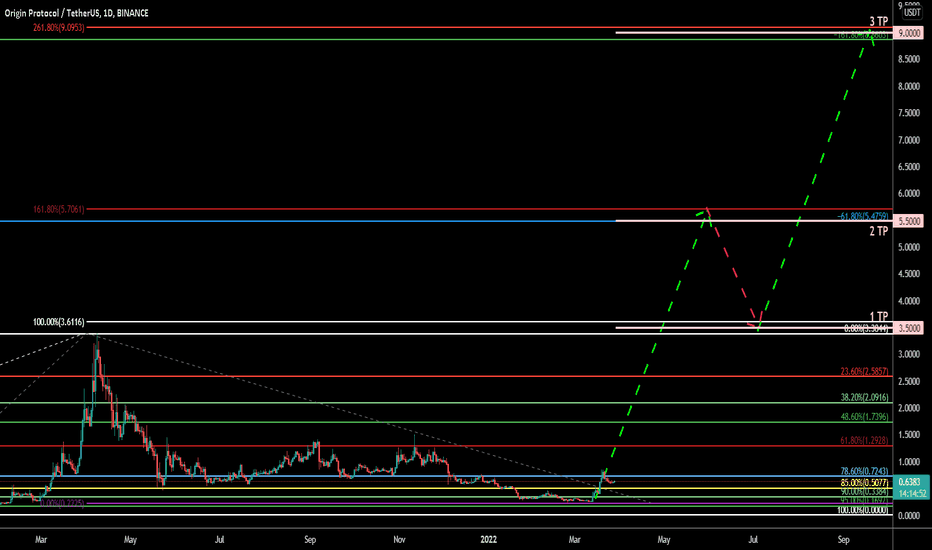Click the 78.60%(0.7243) retracement label

pyautogui.click(x=865, y=472)
